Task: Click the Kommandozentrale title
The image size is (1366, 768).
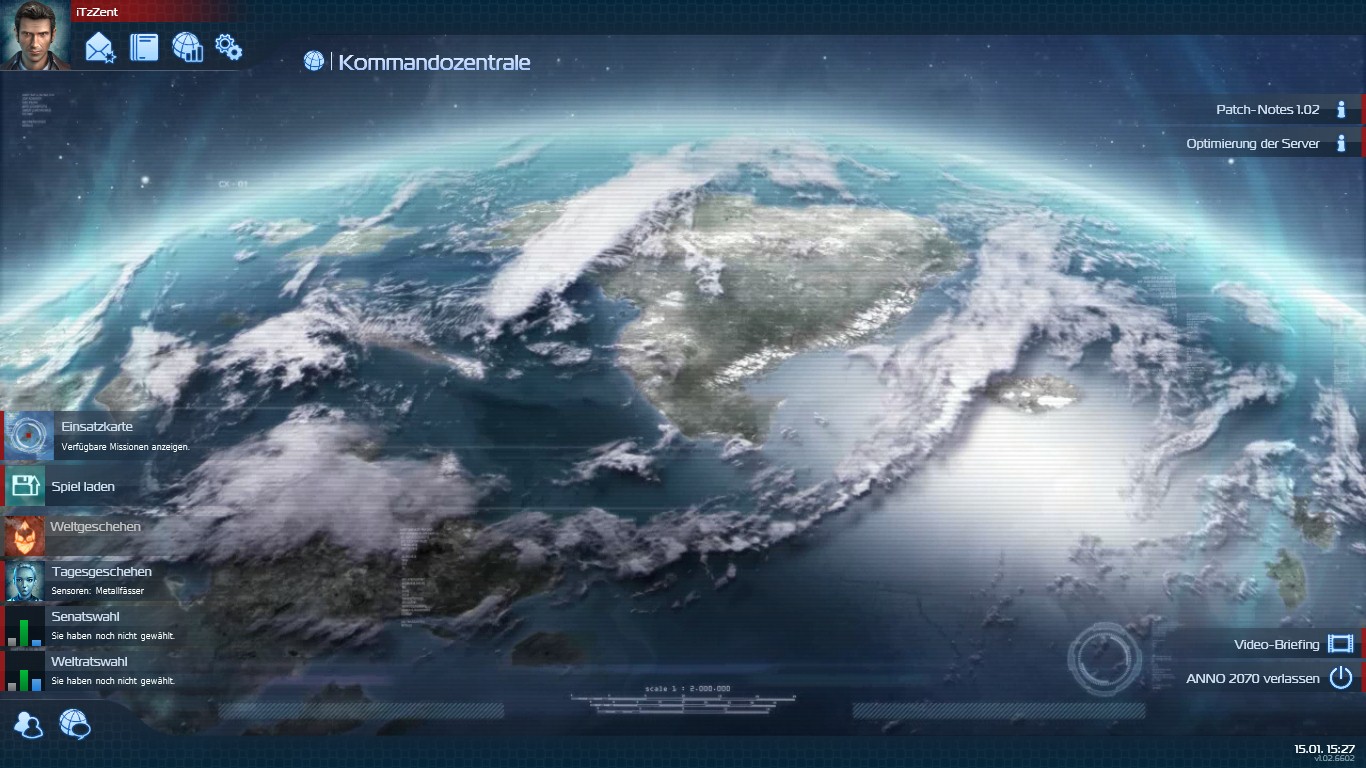Action: [x=434, y=62]
